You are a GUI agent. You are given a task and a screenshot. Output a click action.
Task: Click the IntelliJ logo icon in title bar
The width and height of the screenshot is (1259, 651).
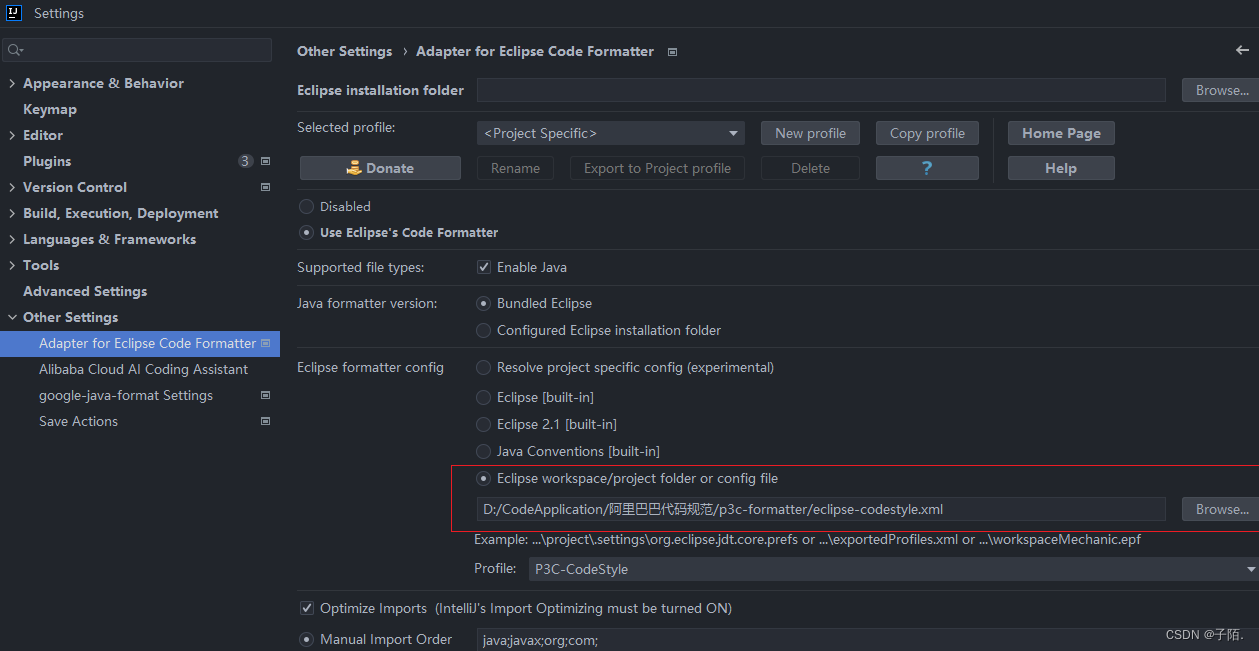coord(14,13)
